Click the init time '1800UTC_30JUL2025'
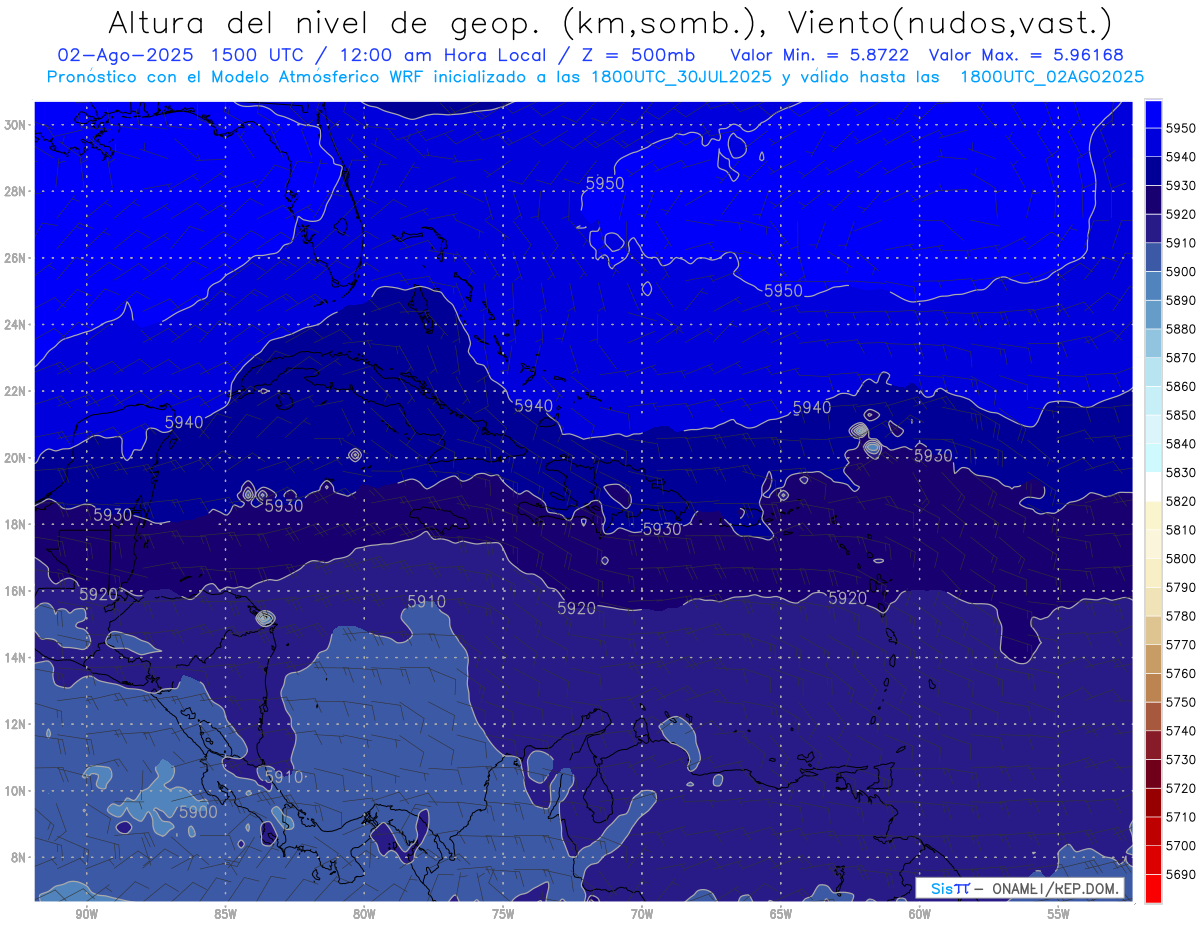The image size is (1200, 927). (681, 77)
